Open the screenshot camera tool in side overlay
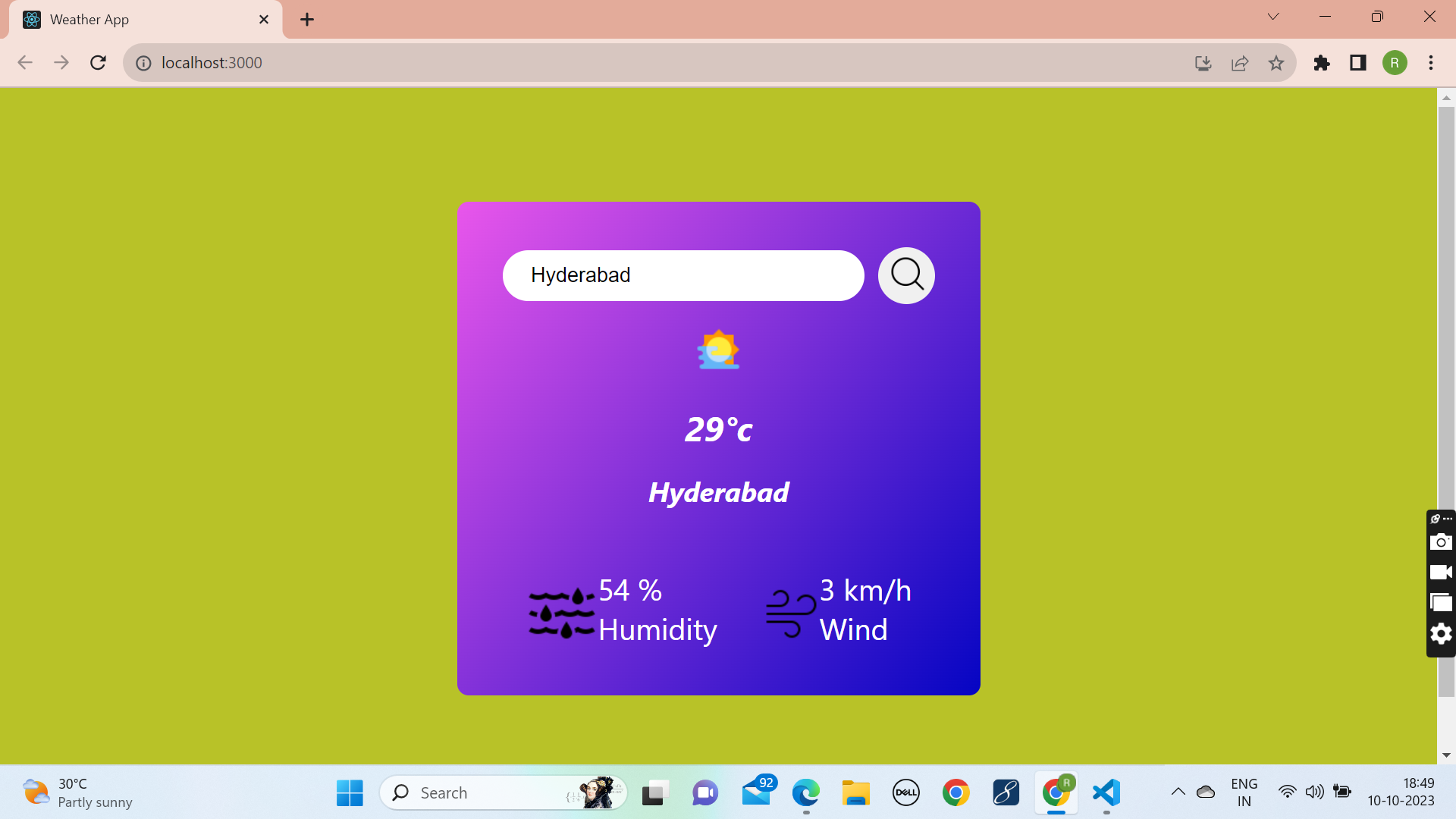Image resolution: width=1456 pixels, height=819 pixels. pyautogui.click(x=1442, y=541)
